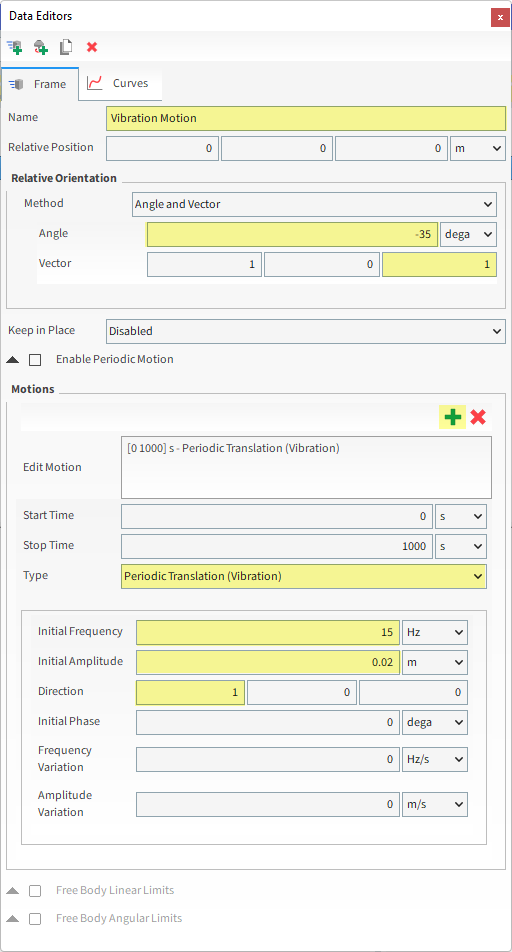Screen dimensions: 512x952
Task: Add a new motion with the green plus
Action: click(x=452, y=417)
